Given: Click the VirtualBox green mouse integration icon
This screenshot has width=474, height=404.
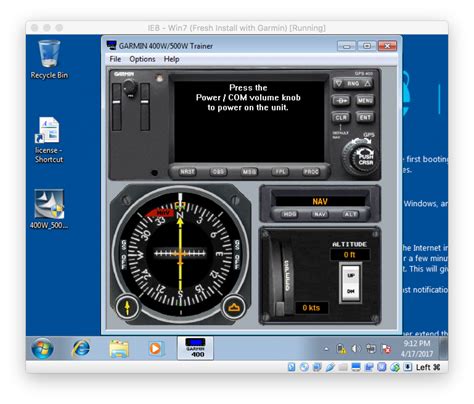Looking at the screenshot, I should (x=395, y=367).
